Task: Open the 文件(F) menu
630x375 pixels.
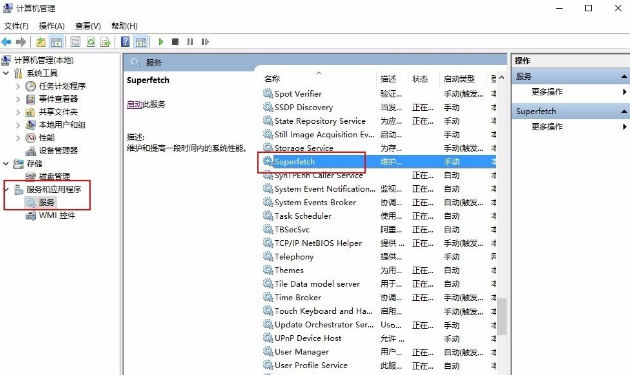Action: tap(16, 26)
